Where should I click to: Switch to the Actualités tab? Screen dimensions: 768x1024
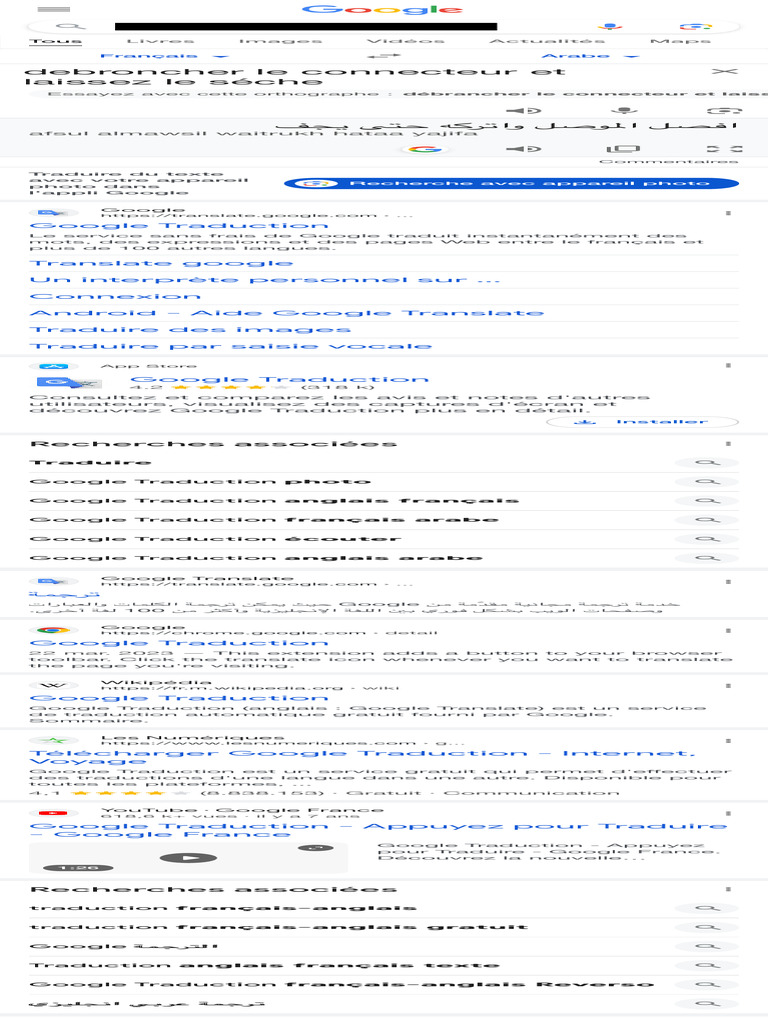point(547,40)
